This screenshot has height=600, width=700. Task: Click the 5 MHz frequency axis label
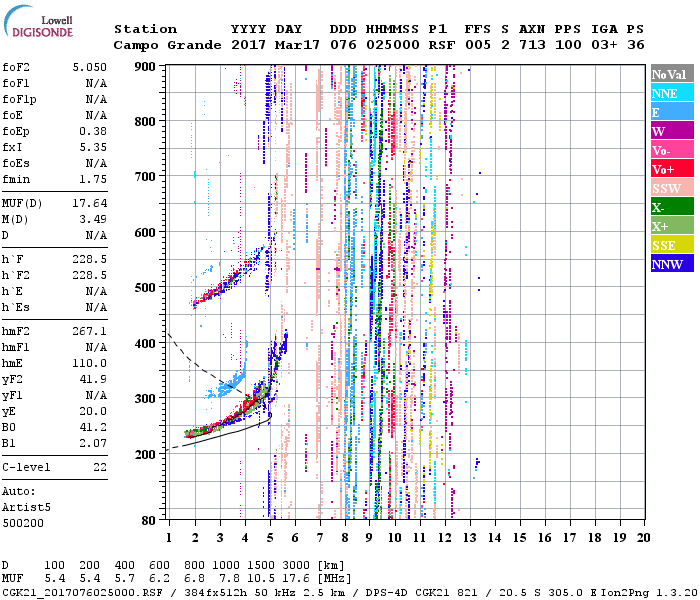[270, 538]
